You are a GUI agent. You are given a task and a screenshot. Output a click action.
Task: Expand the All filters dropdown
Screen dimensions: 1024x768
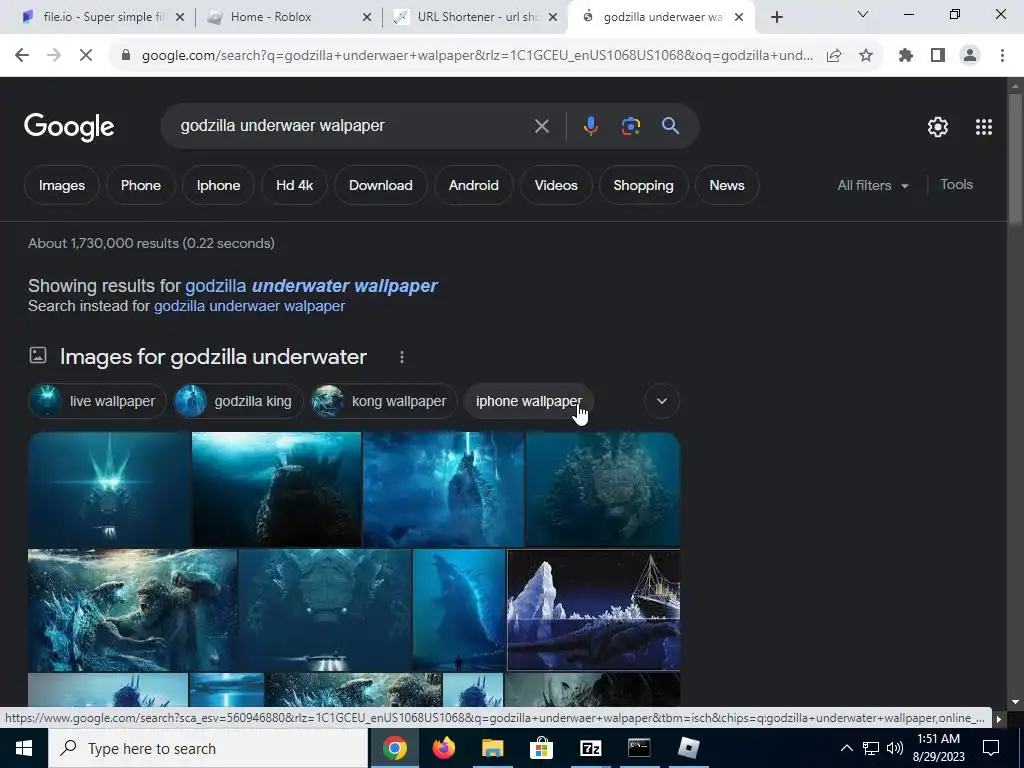[873, 185]
